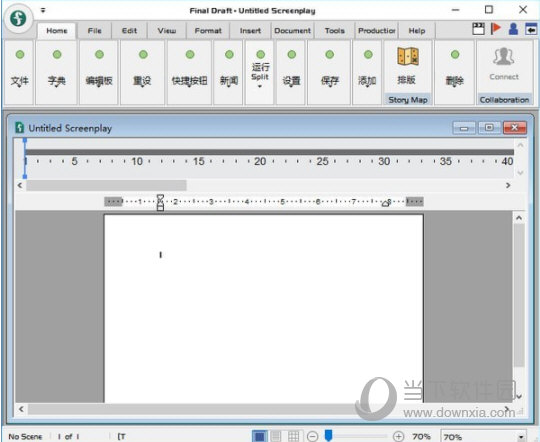Open the 70% zoom combo box

[x=484, y=436]
